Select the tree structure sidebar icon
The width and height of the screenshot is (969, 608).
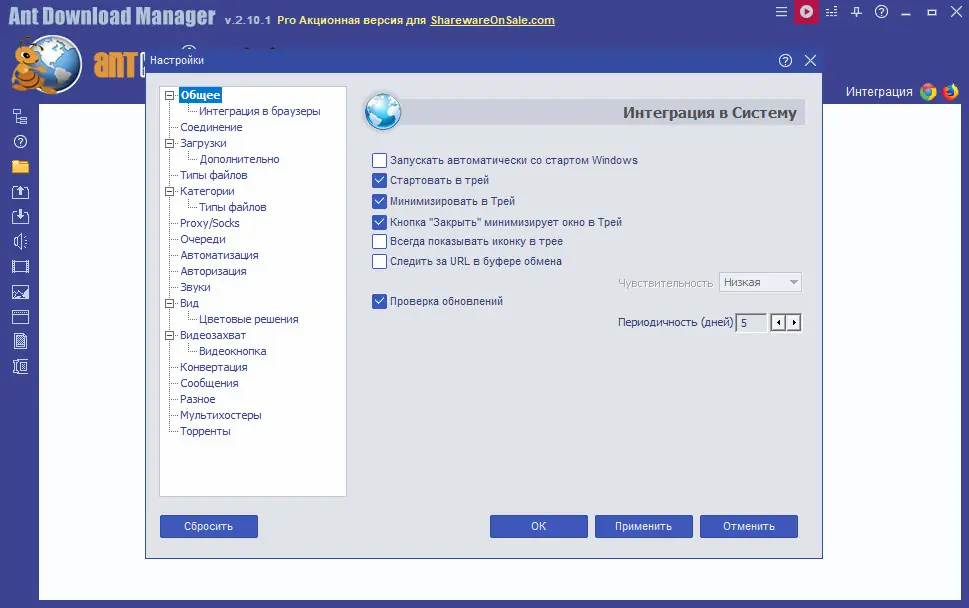click(x=20, y=117)
